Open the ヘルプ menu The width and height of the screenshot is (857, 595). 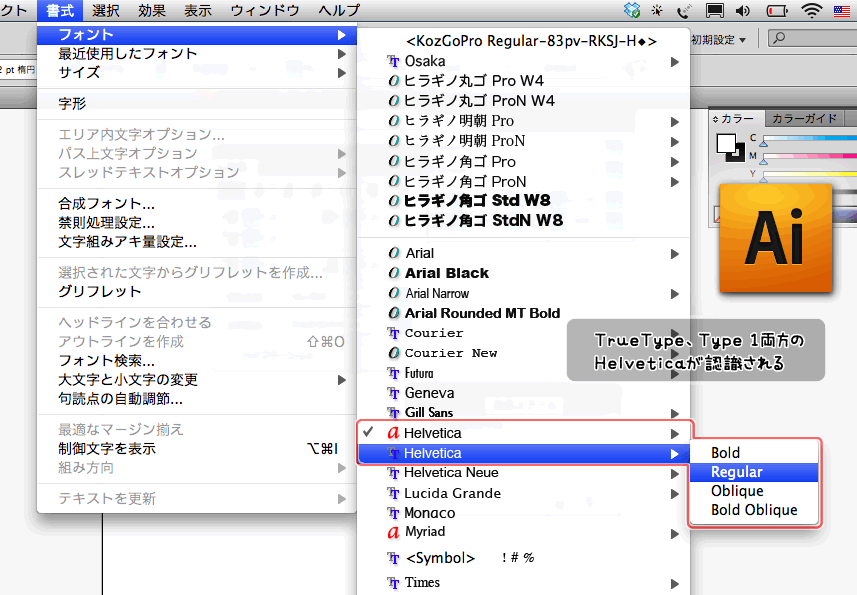[339, 10]
